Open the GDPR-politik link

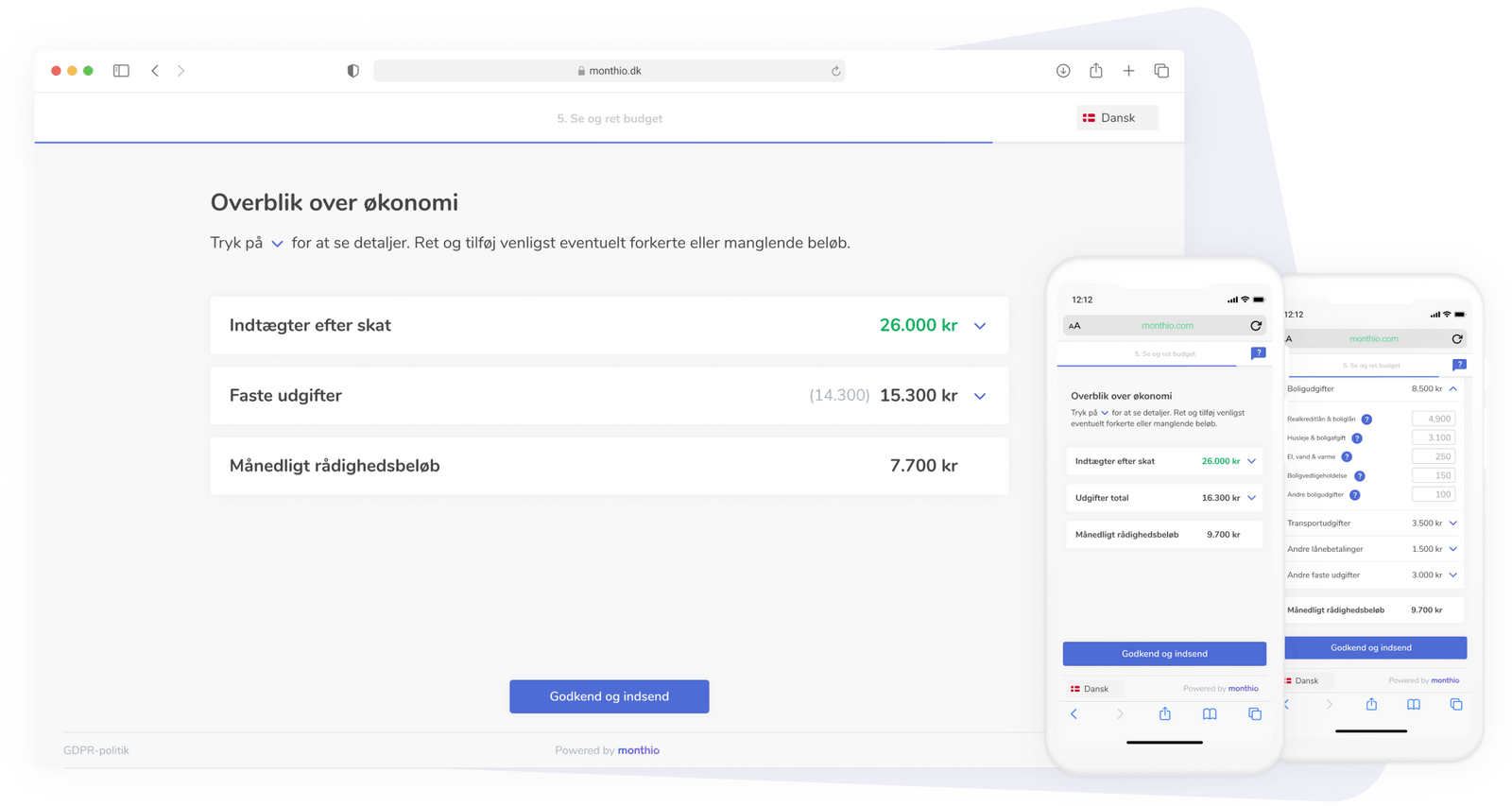pyautogui.click(x=96, y=750)
